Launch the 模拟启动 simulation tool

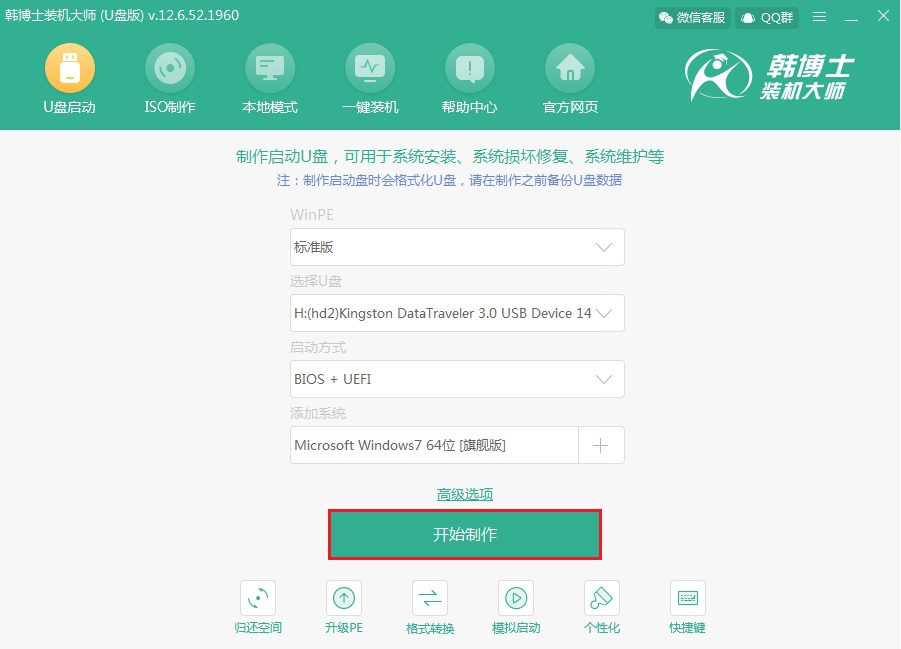coord(515,606)
